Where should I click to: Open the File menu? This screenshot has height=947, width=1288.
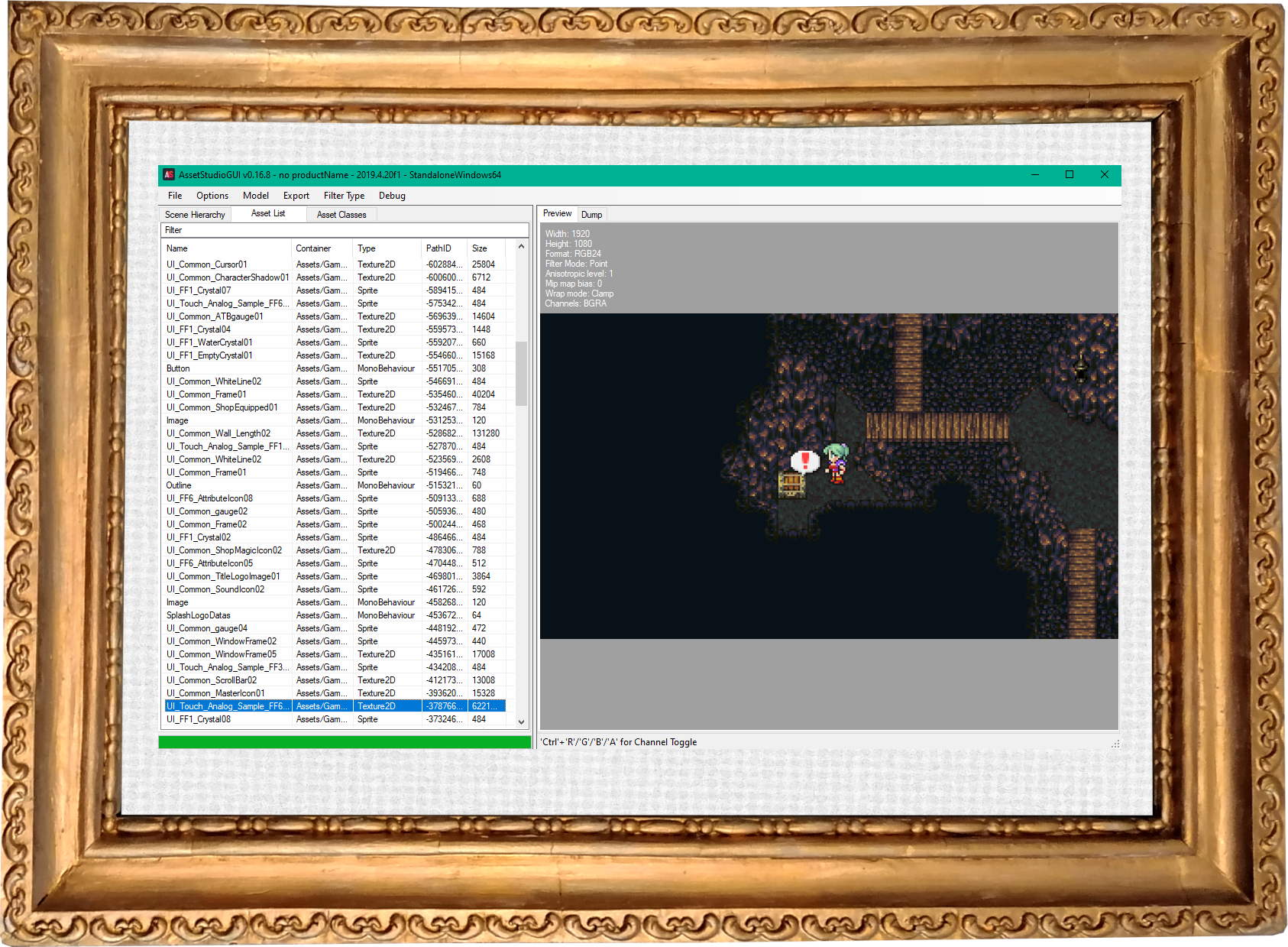click(175, 196)
